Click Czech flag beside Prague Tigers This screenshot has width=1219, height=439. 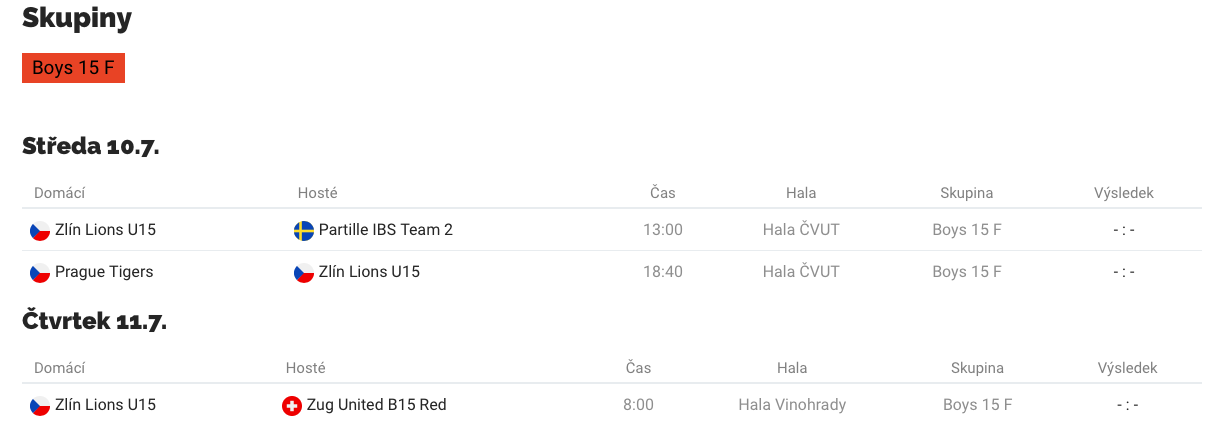pos(40,272)
